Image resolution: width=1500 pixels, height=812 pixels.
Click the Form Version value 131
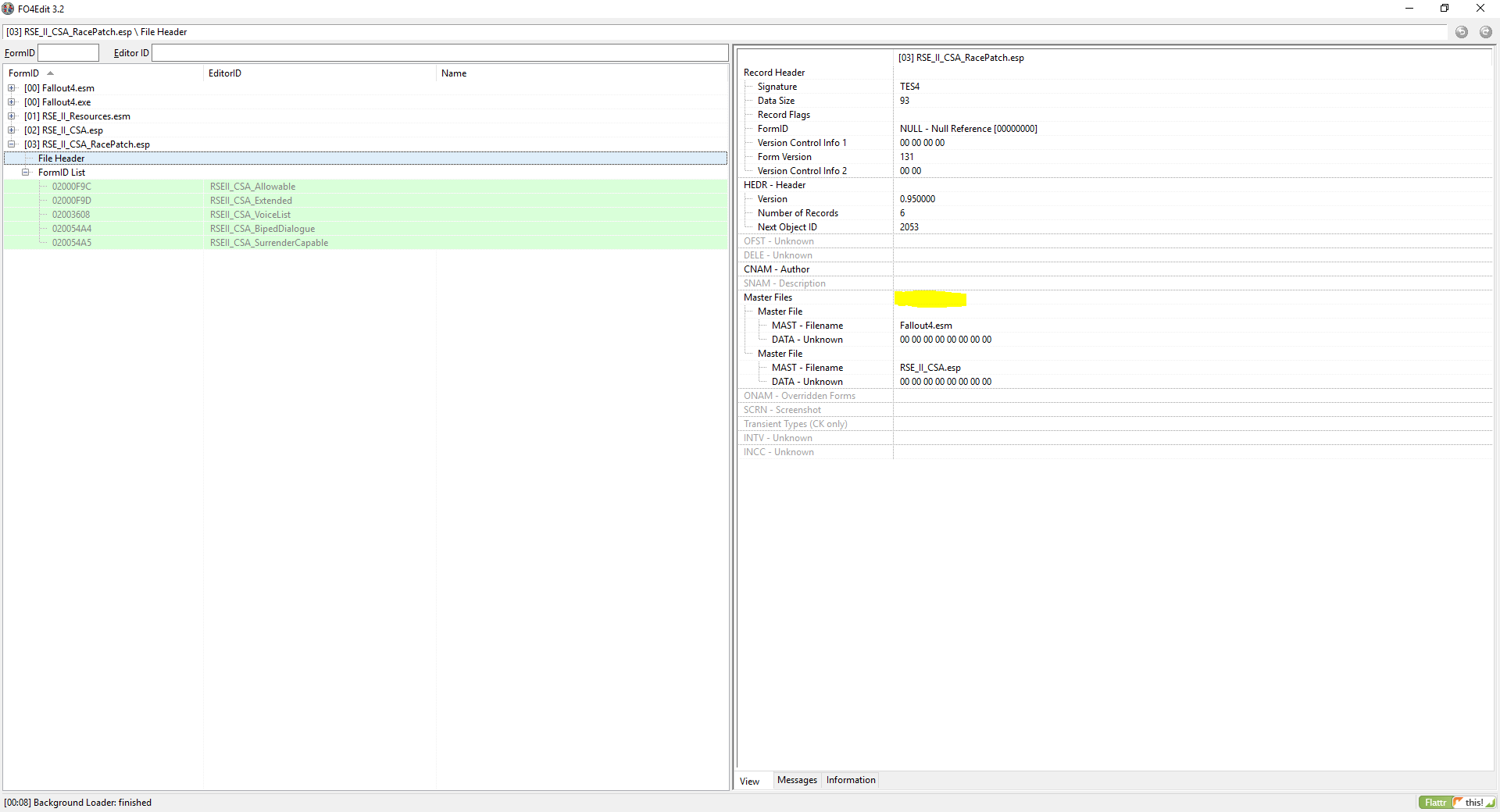pyautogui.click(x=906, y=157)
